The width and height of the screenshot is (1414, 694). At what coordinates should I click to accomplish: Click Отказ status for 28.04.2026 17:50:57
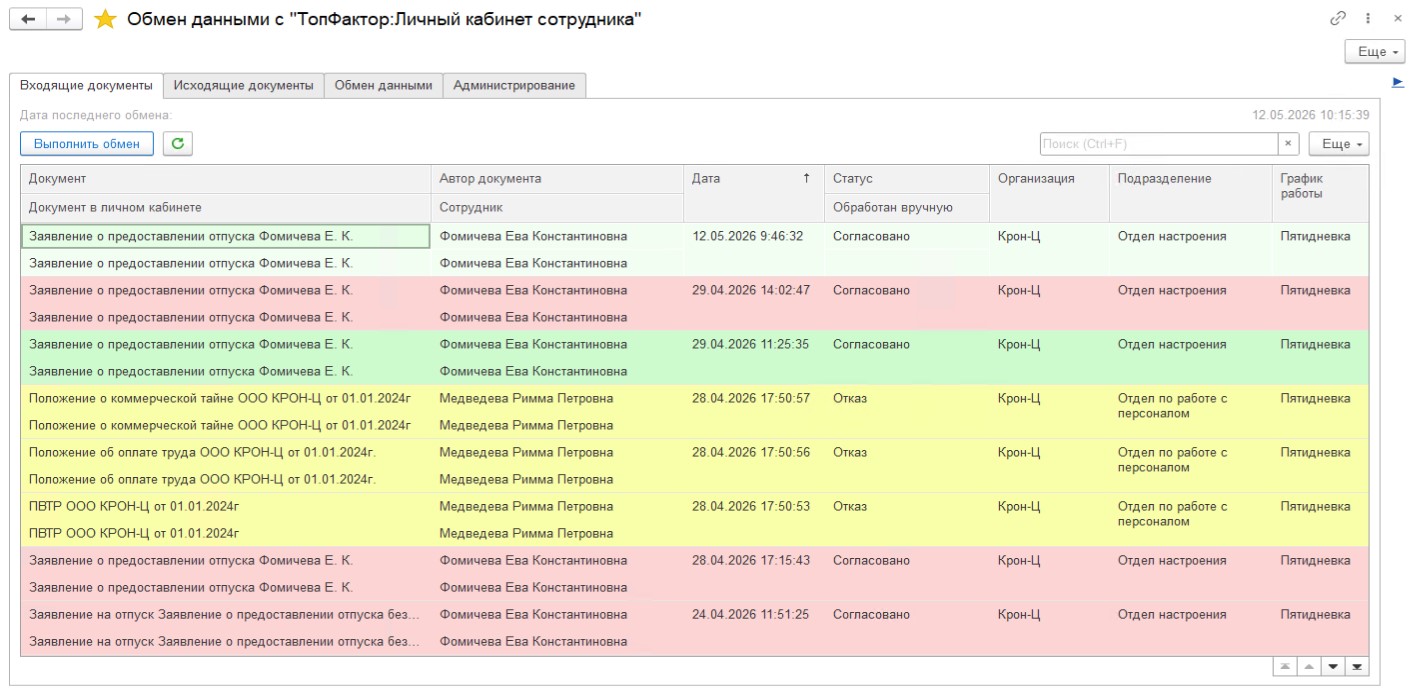(850, 399)
